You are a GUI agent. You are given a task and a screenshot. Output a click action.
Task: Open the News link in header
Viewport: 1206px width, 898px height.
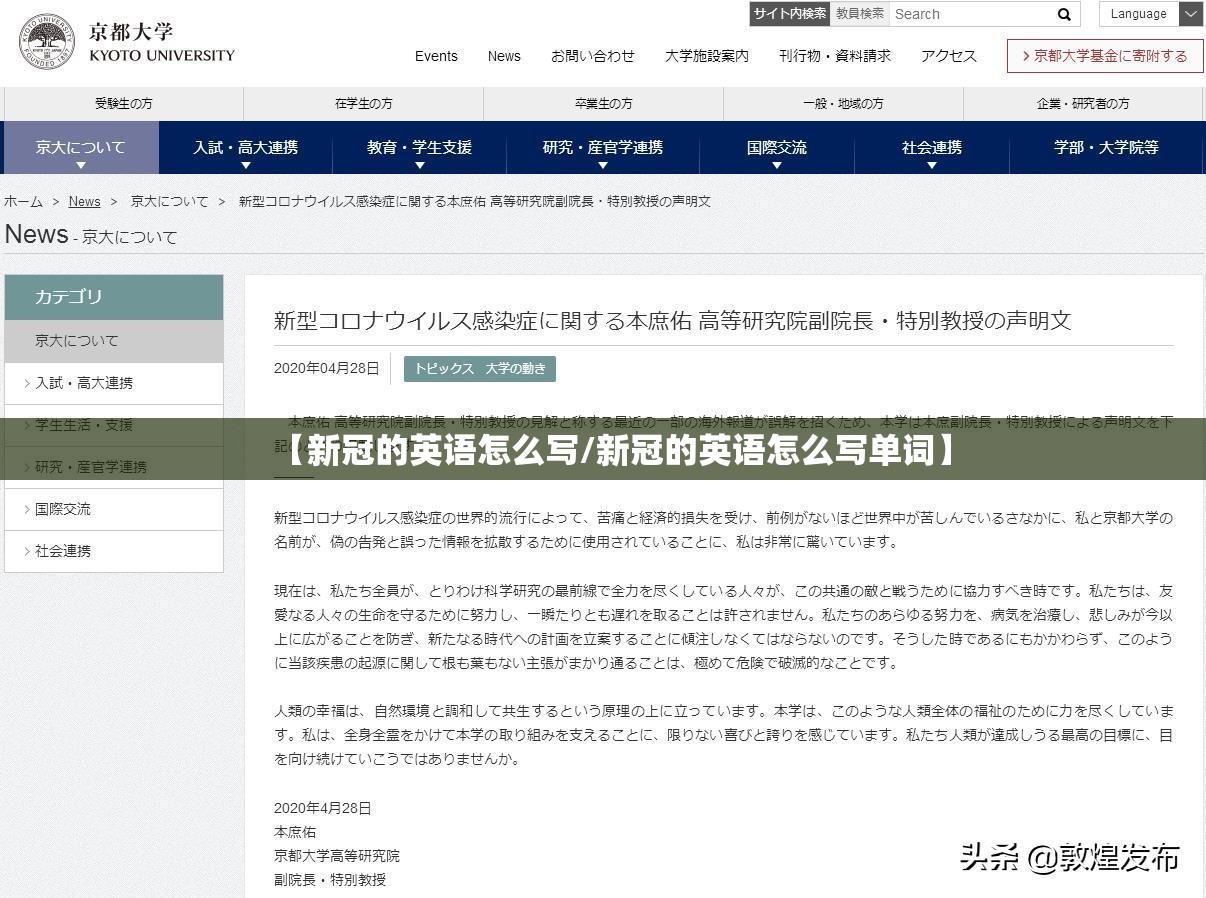tap(504, 56)
